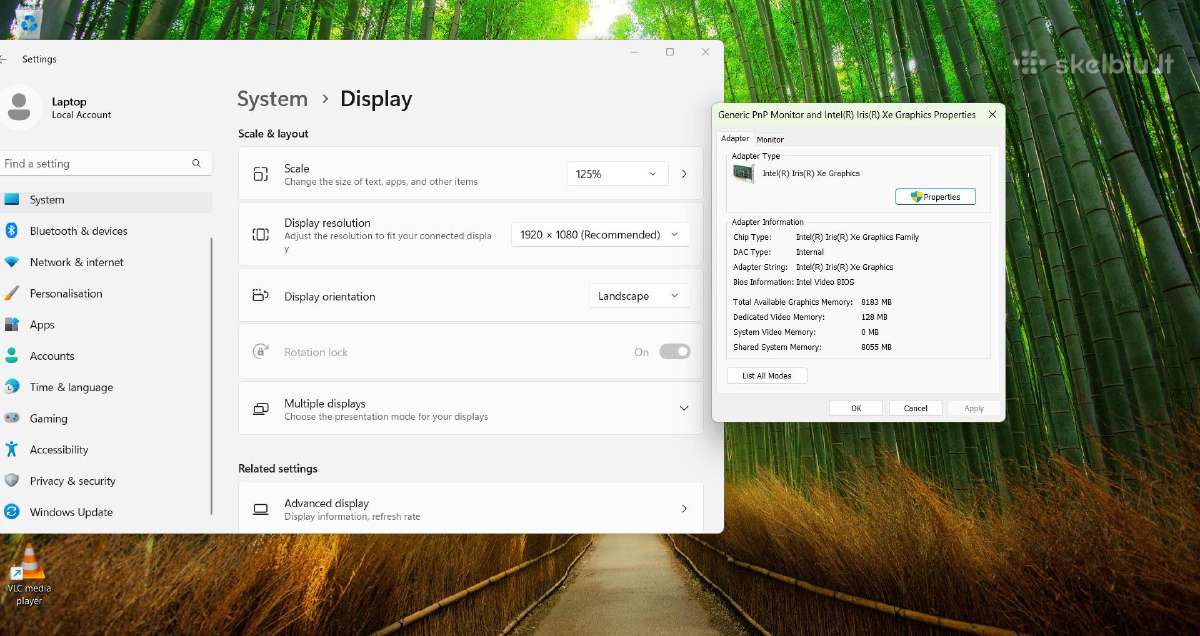Screen dimensions: 1200x636
Task: Go back with the Settings back arrow
Action: (x=5, y=59)
